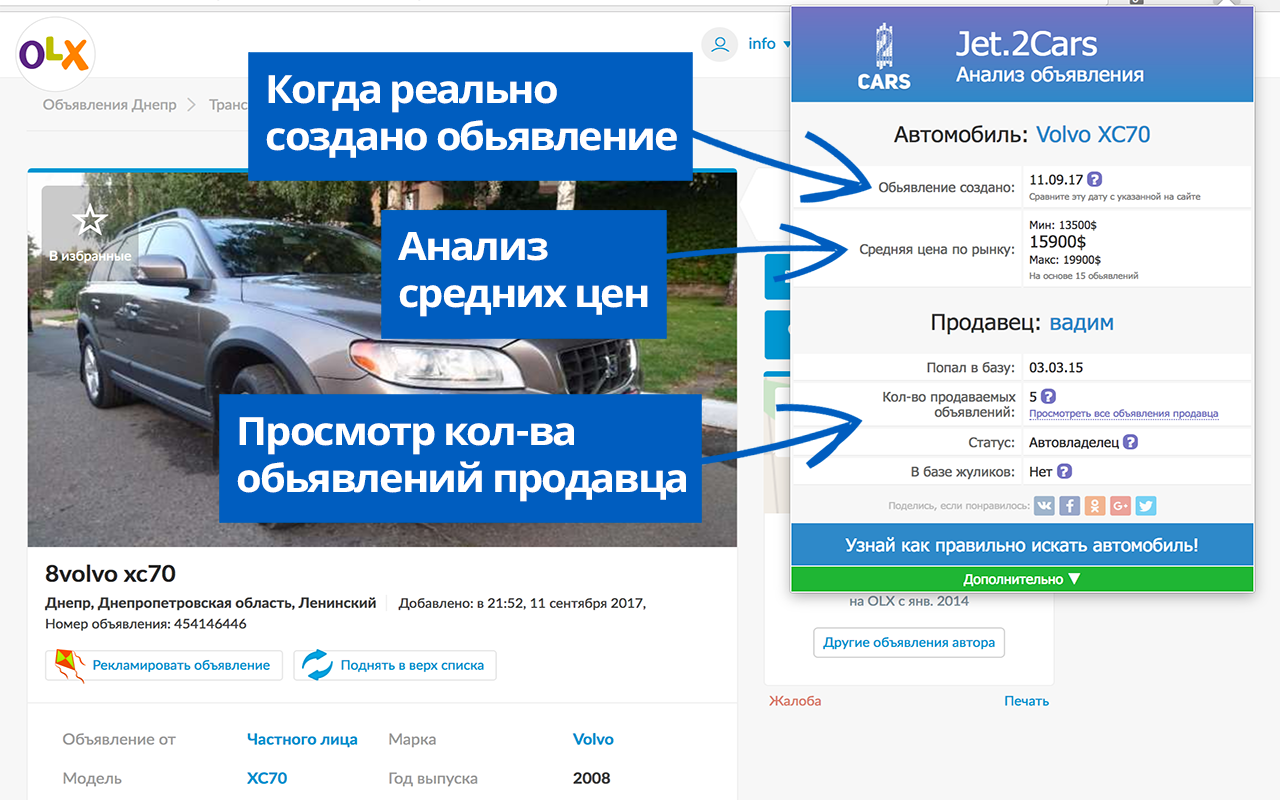The image size is (1280, 800).
Task: Select Сравните эту дату с указанной note
Action: coord(1114,197)
